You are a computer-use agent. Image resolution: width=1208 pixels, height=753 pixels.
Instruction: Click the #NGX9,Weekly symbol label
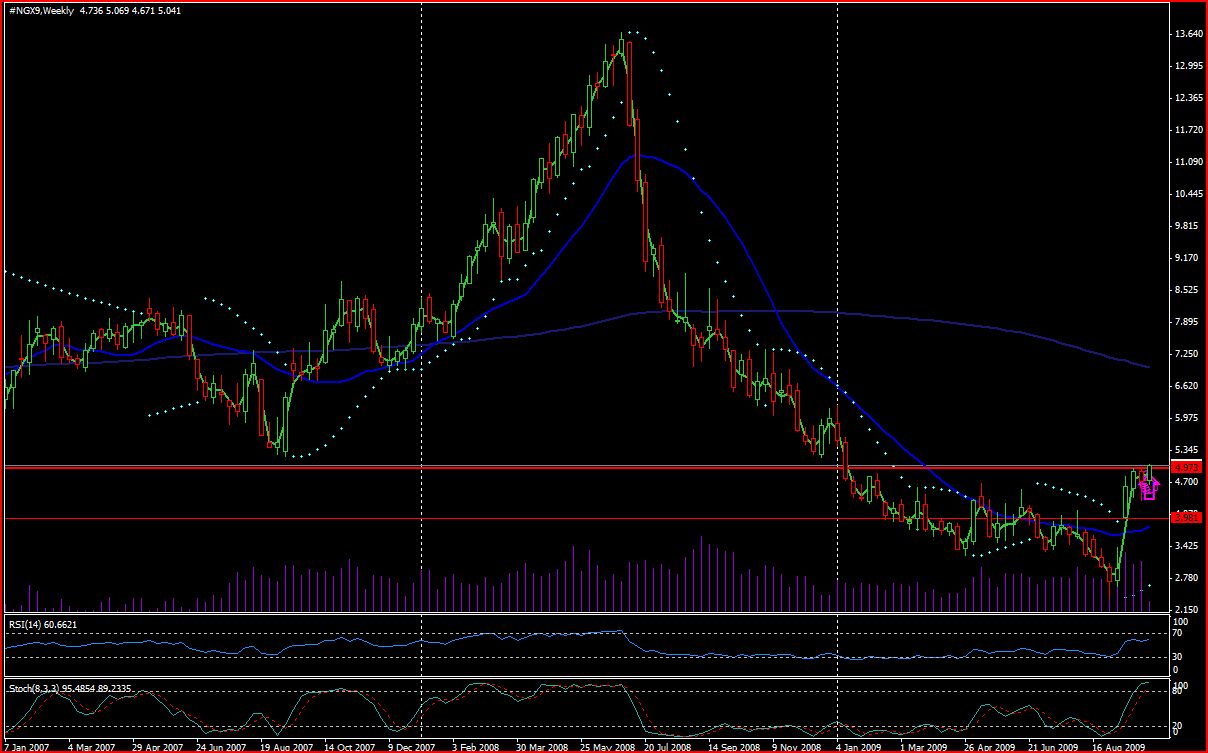(40, 9)
